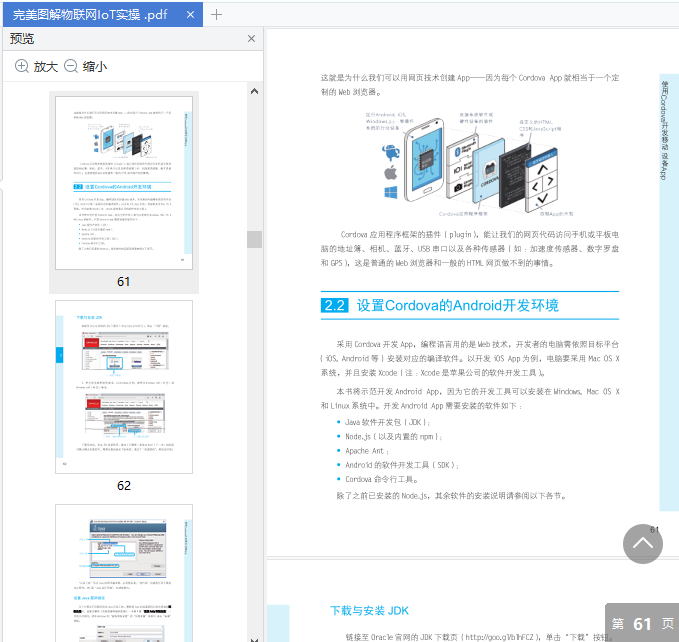Select the page 62 thumbnail
Image resolution: width=679 pixels, height=642 pixels.
point(124,387)
